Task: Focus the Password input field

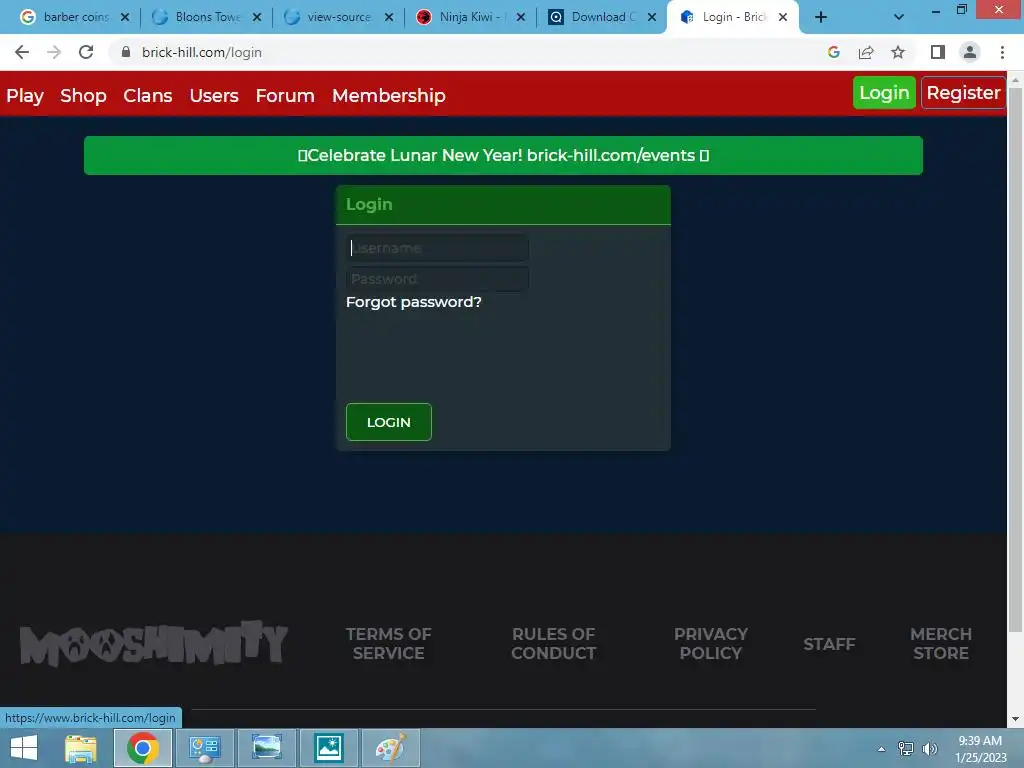Action: [x=437, y=279]
